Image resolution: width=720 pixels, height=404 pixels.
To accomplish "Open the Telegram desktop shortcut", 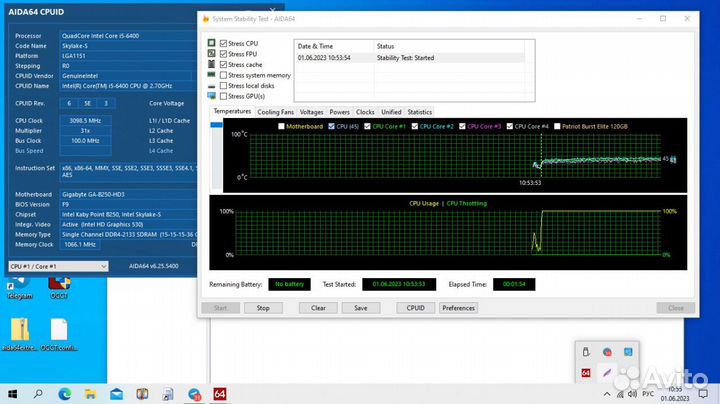I will [19, 287].
